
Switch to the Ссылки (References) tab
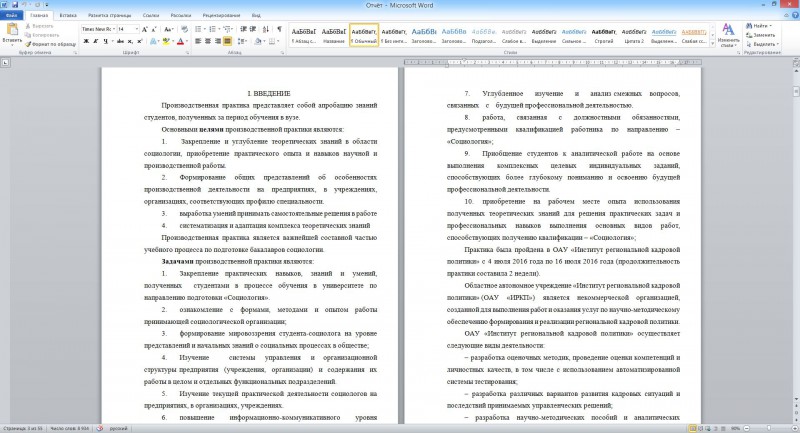[x=151, y=16]
